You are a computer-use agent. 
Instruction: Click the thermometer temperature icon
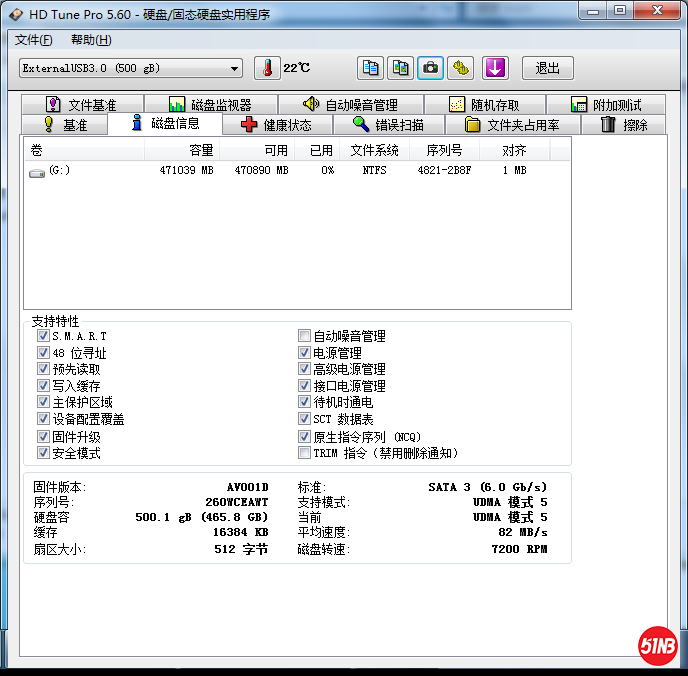coord(267,68)
